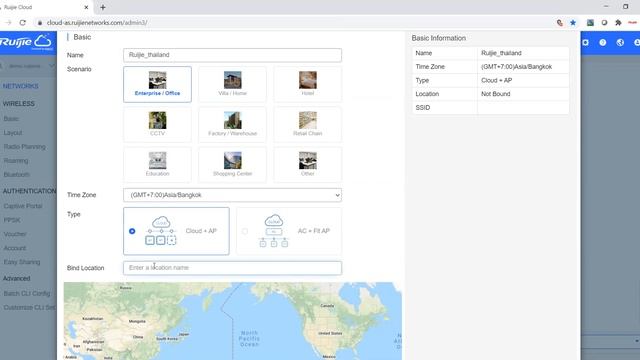Open Roaming in the sidebar
The height and width of the screenshot is (360, 640).
coord(16,160)
